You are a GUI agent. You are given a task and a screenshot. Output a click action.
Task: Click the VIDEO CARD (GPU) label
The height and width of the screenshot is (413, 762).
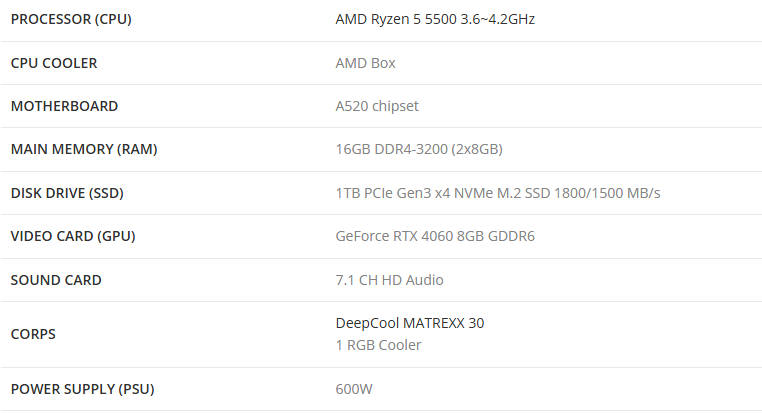tap(73, 236)
